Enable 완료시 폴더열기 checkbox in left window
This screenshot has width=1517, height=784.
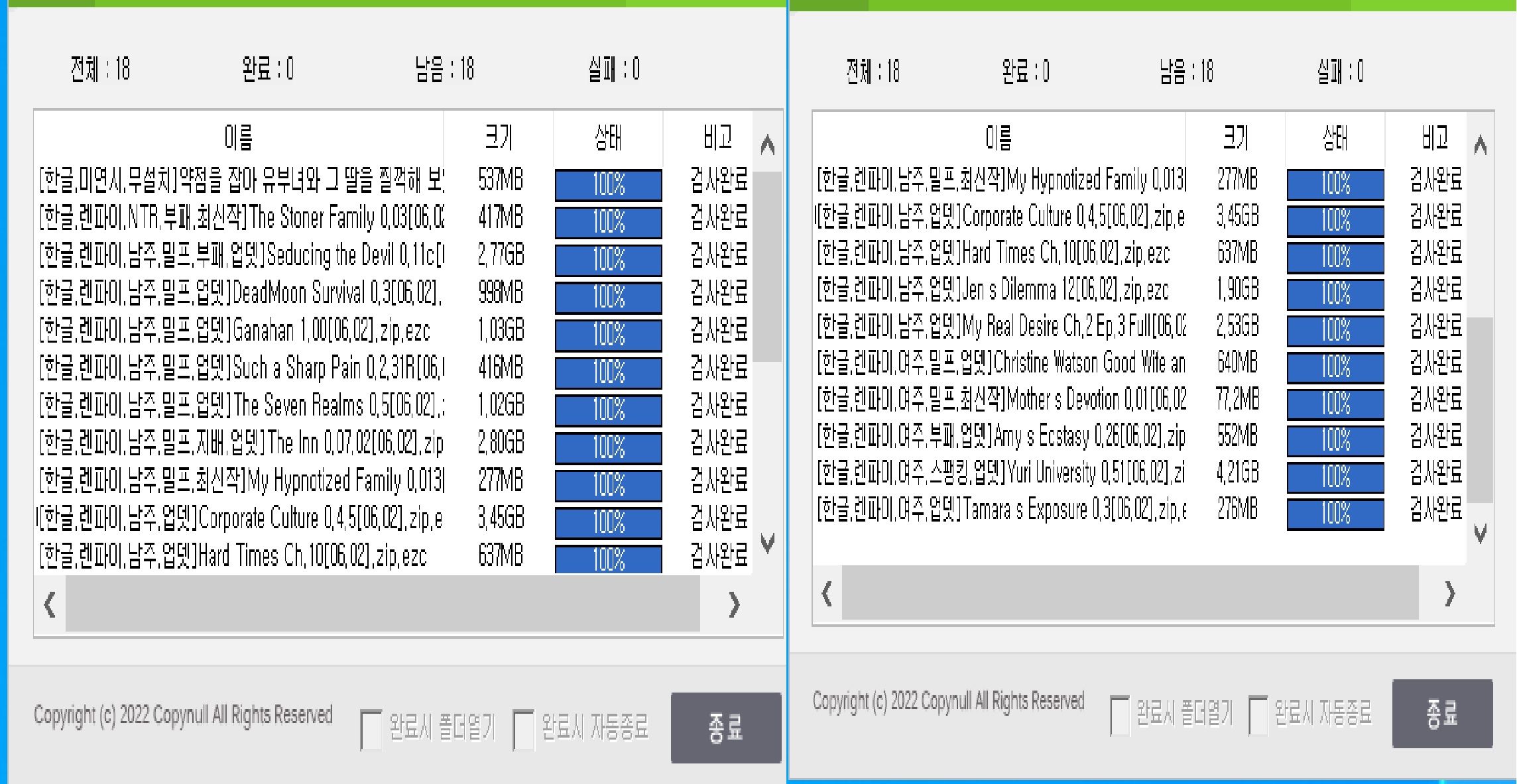click(371, 729)
